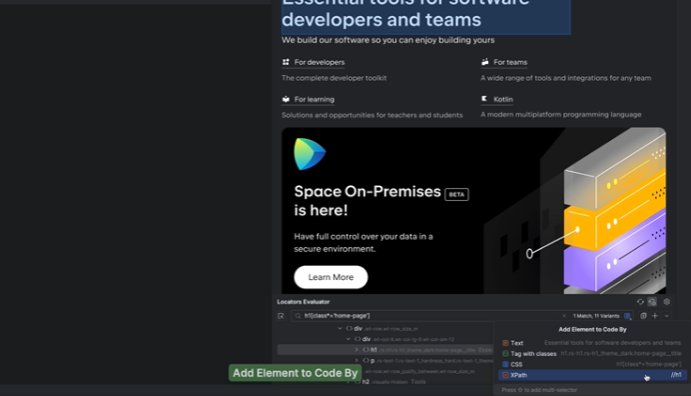691x396 pixels.
Task: Collapse the div wt-col-8 tree node
Action: click(348, 339)
